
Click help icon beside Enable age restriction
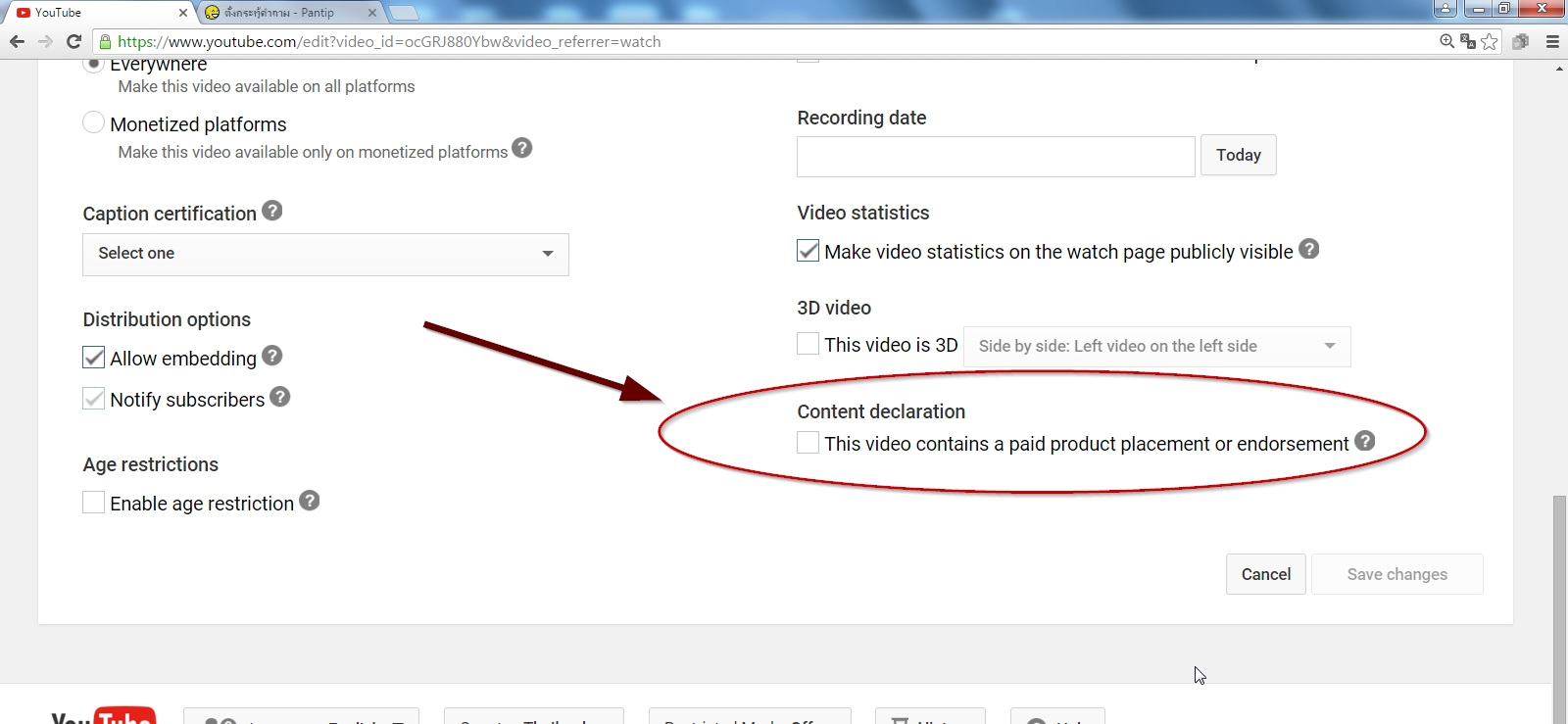click(310, 501)
